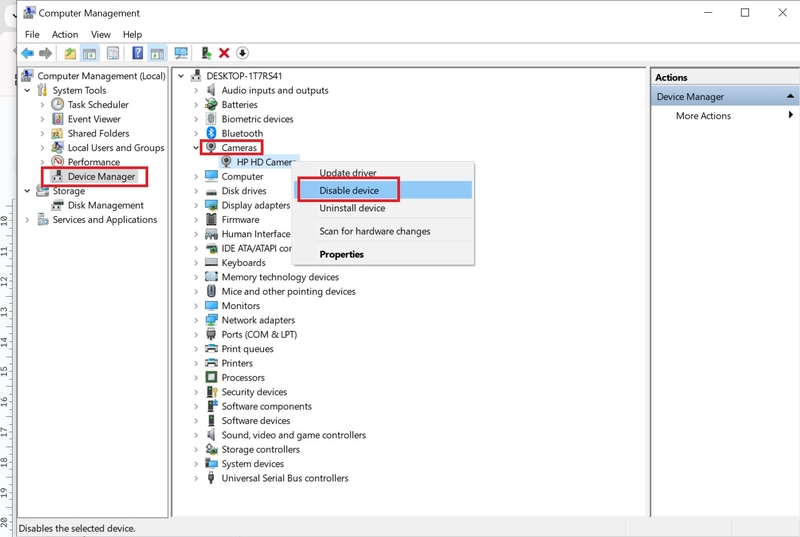The width and height of the screenshot is (800, 537).
Task: Click the Event Viewer icon
Action: [58, 119]
